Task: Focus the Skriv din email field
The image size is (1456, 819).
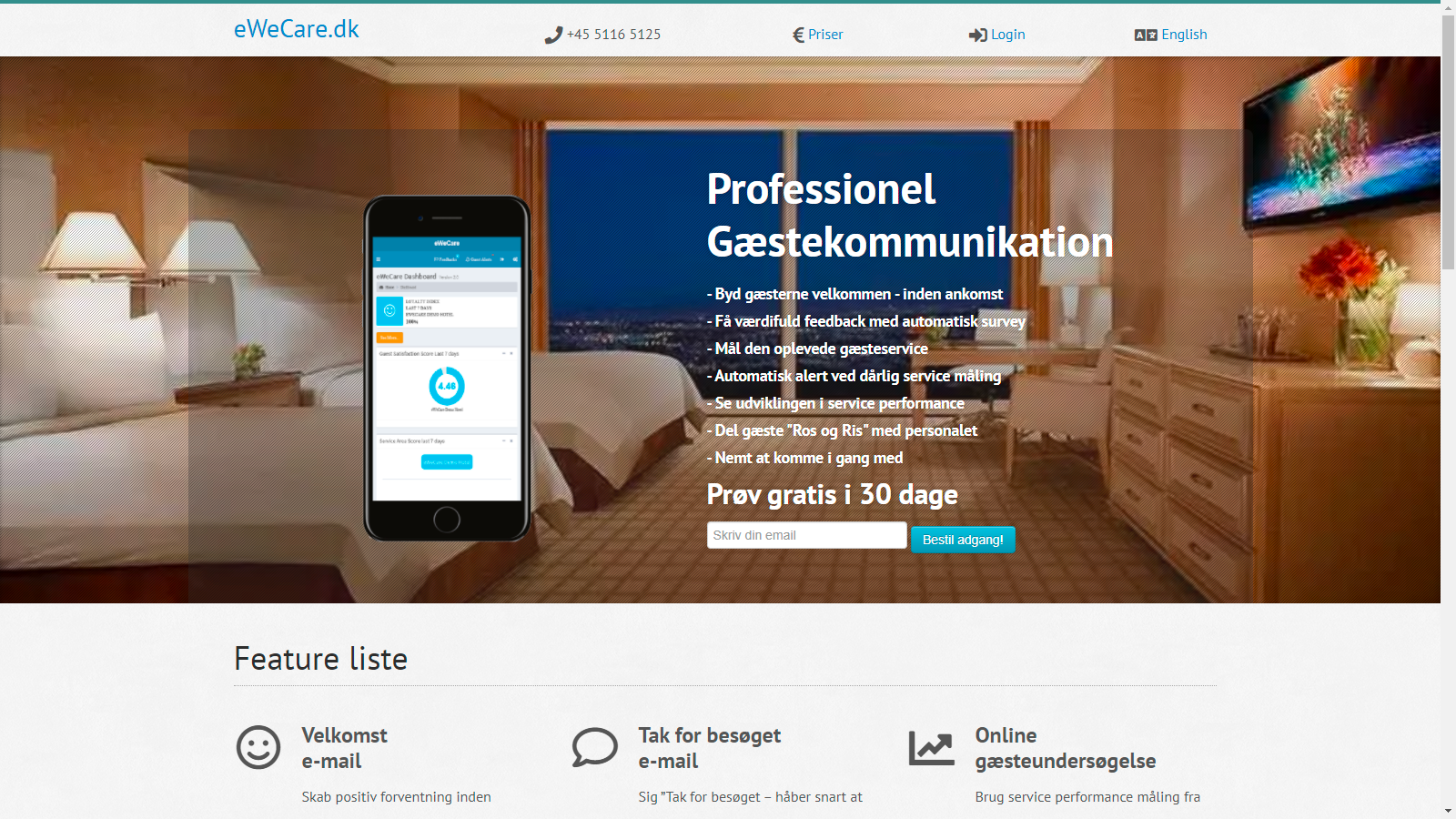Action: tap(807, 535)
